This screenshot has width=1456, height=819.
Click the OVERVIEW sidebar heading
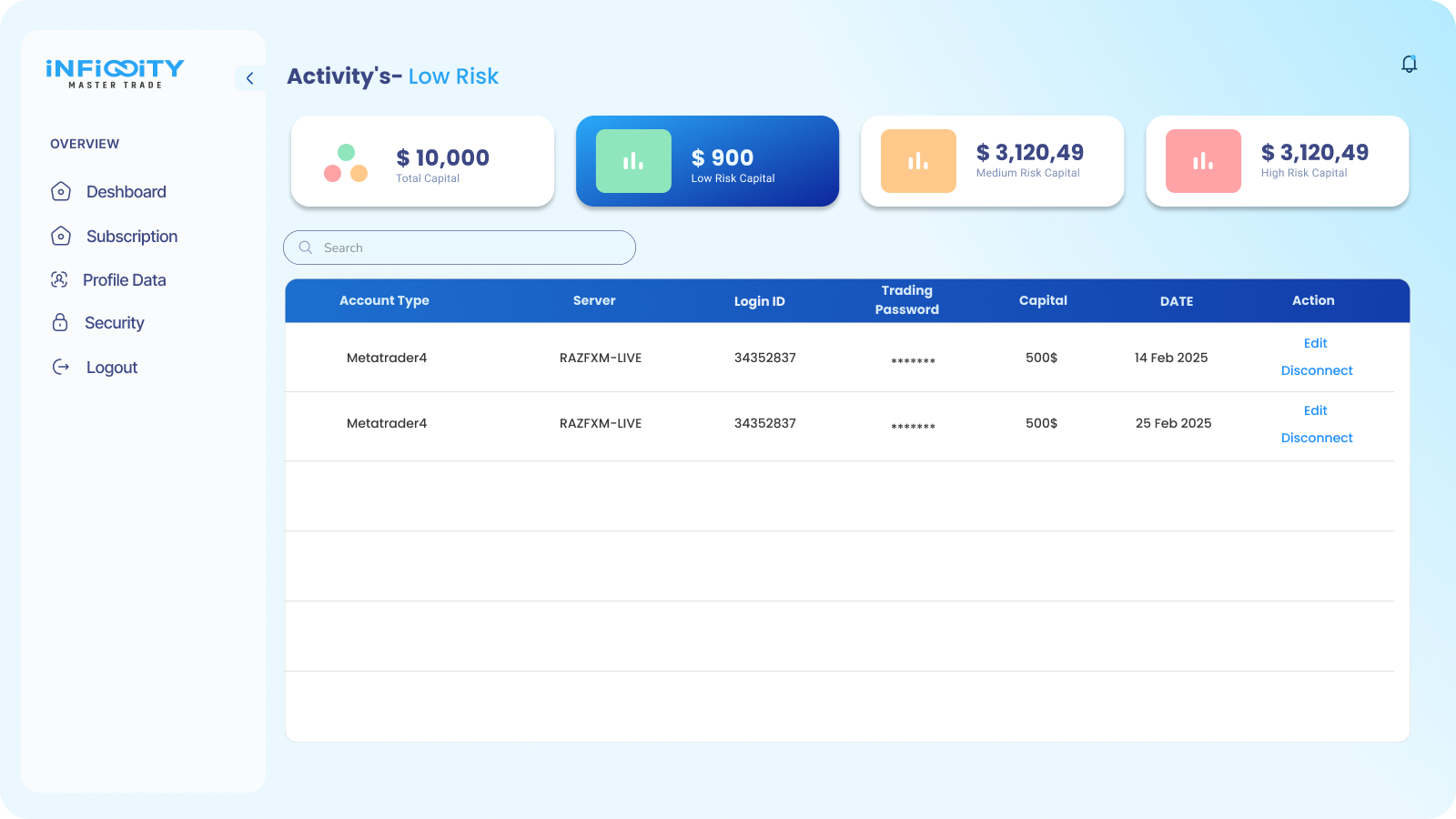[85, 144]
